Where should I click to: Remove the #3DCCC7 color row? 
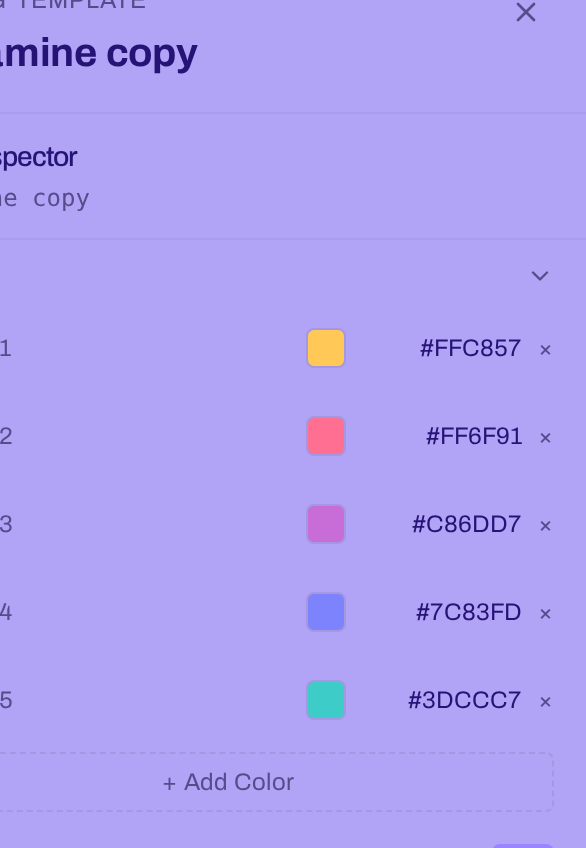pos(545,701)
